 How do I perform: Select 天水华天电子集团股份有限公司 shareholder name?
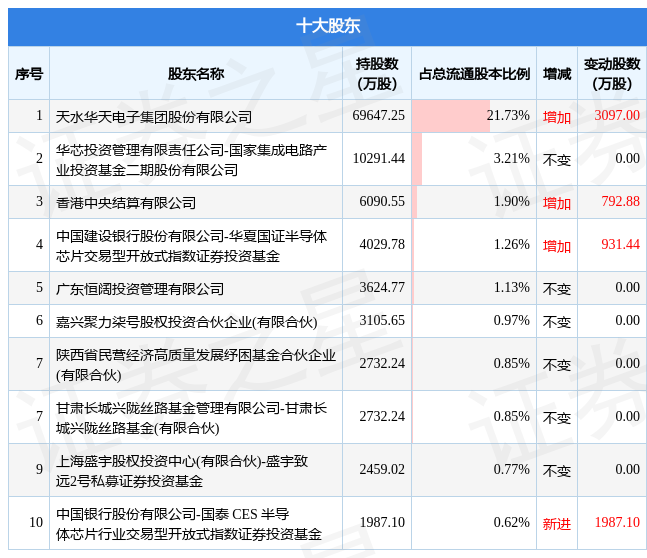tap(154, 117)
